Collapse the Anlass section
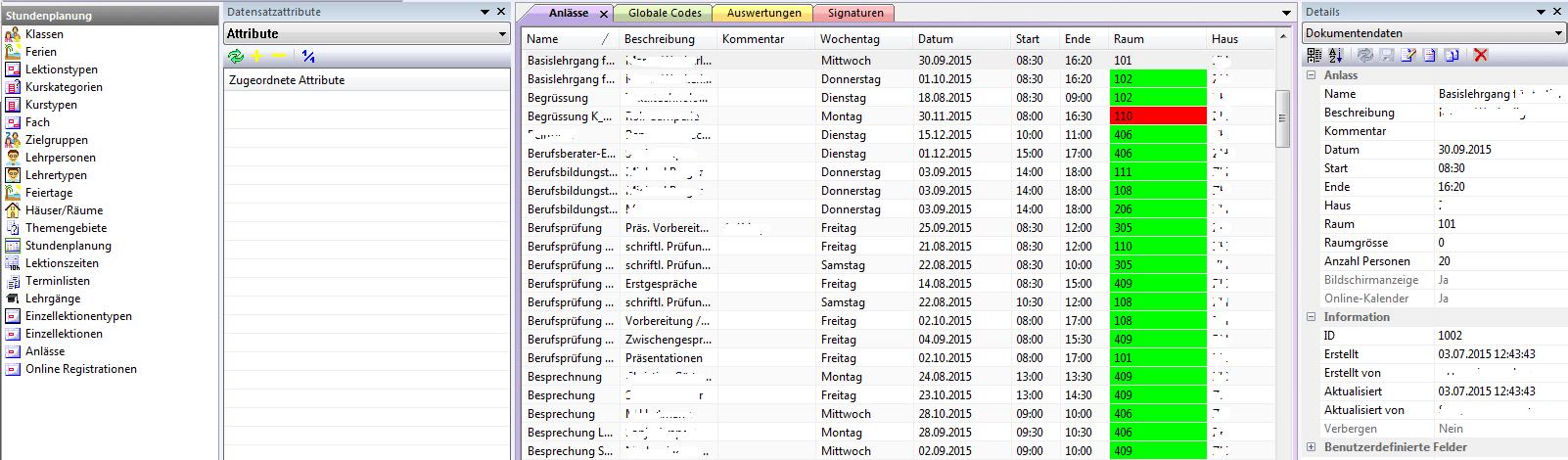Viewport: 1568px width, 460px height. pyautogui.click(x=1312, y=75)
